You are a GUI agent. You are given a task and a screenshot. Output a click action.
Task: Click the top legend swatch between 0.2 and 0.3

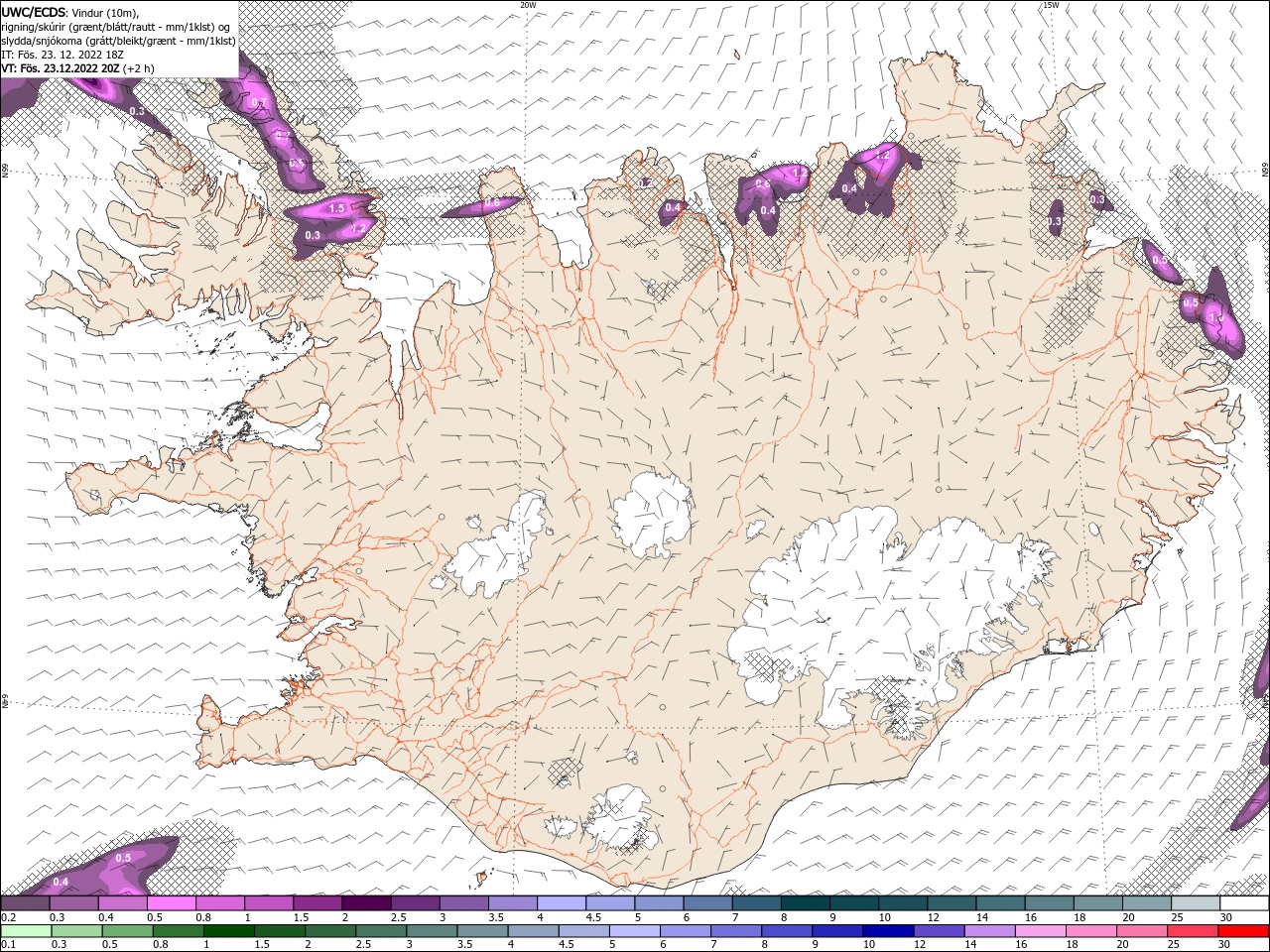point(25,903)
